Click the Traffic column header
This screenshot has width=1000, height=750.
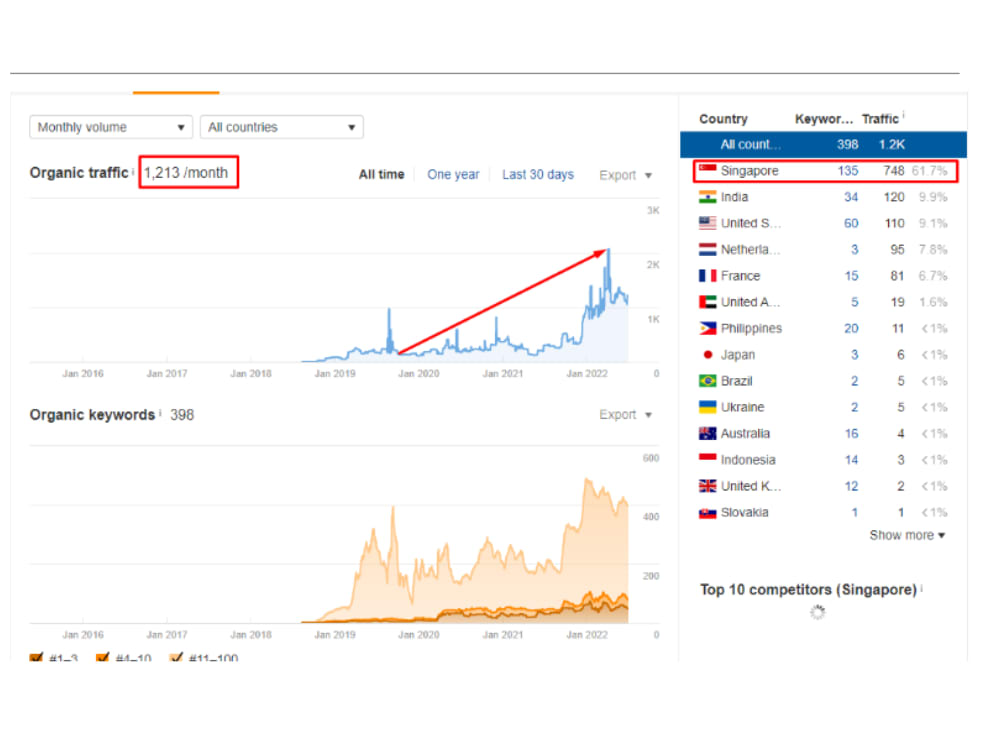pos(880,119)
